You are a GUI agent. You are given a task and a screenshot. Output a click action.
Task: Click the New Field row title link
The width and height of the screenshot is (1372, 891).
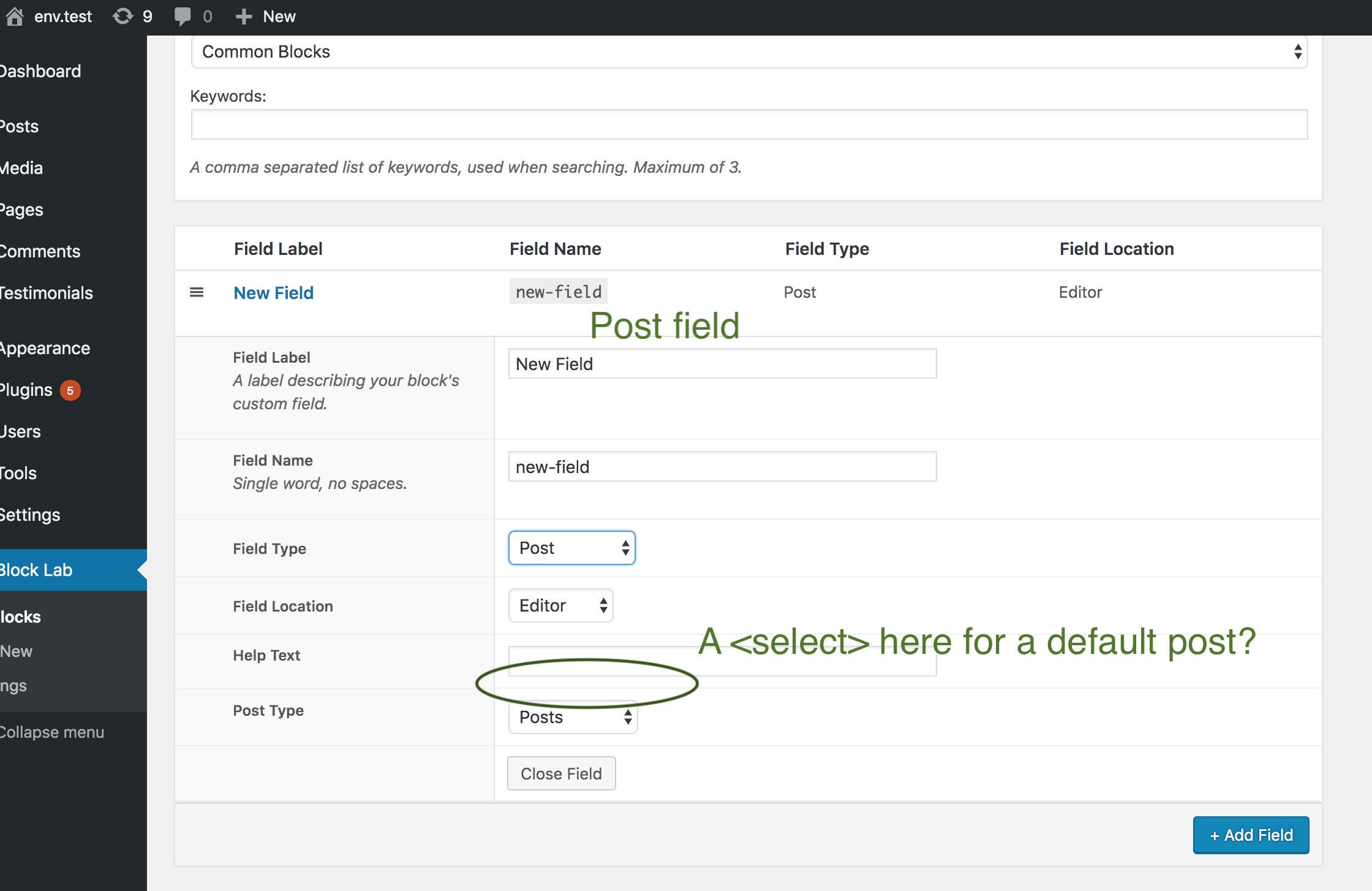274,293
